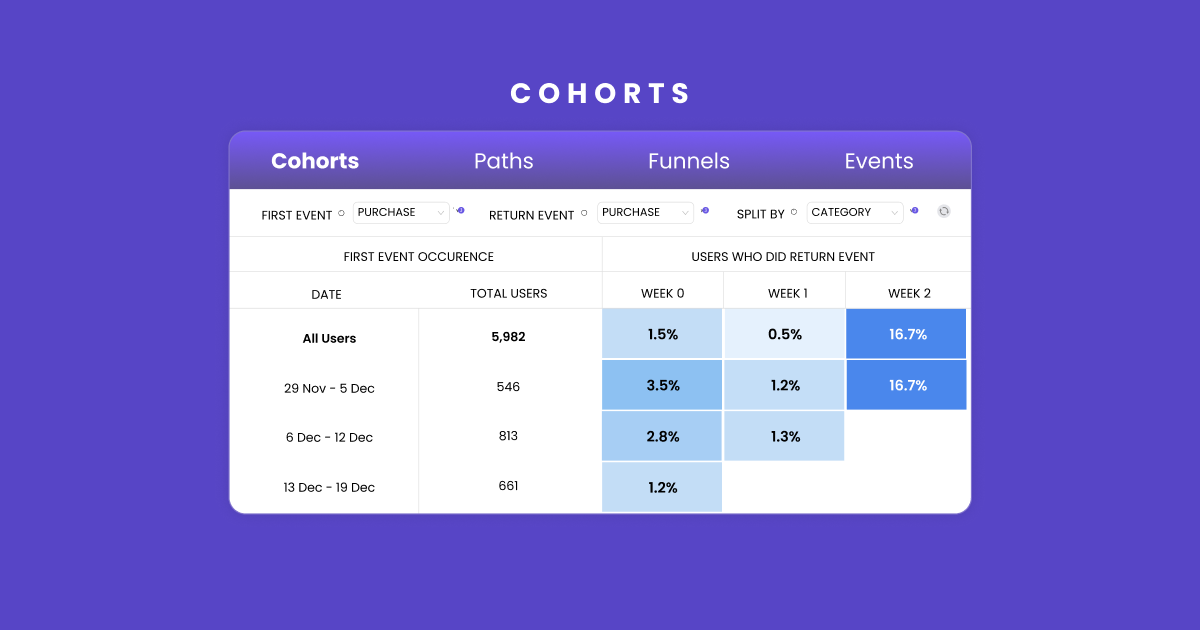The height and width of the screenshot is (630, 1200).
Task: Refresh the cohort report data
Action: click(x=944, y=212)
